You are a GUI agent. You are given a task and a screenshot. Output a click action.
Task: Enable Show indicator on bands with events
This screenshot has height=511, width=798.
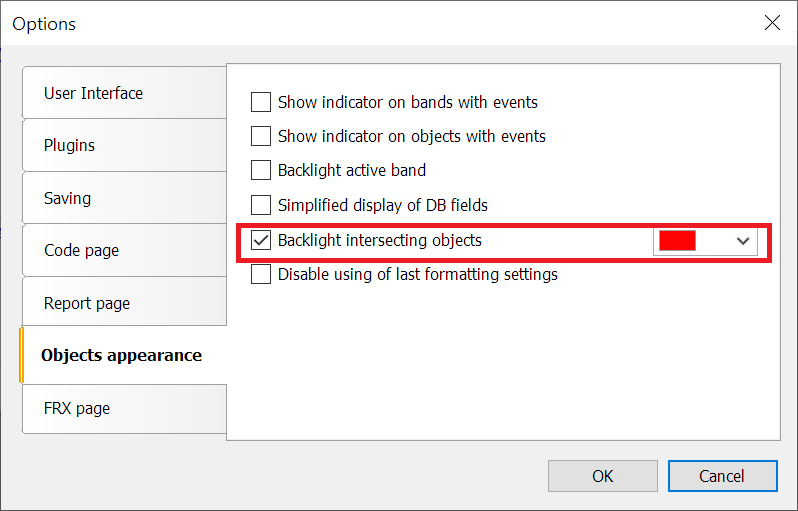tap(261, 102)
